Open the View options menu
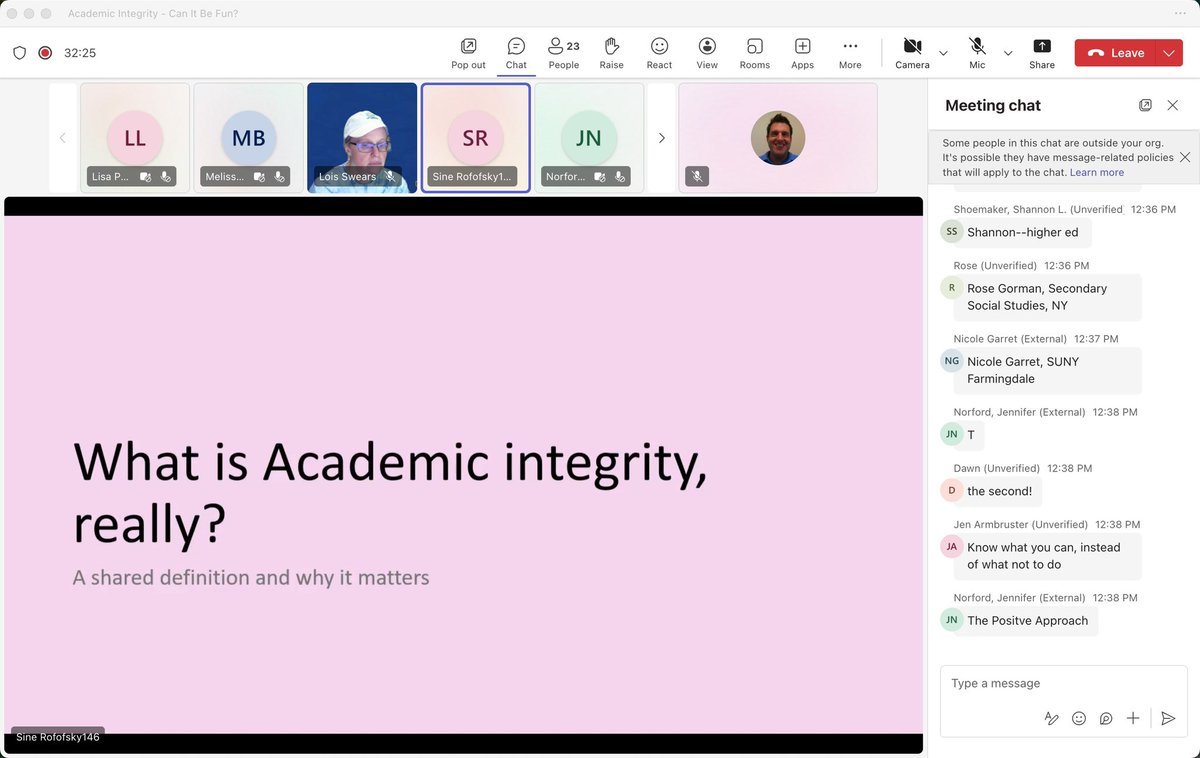 click(x=707, y=53)
